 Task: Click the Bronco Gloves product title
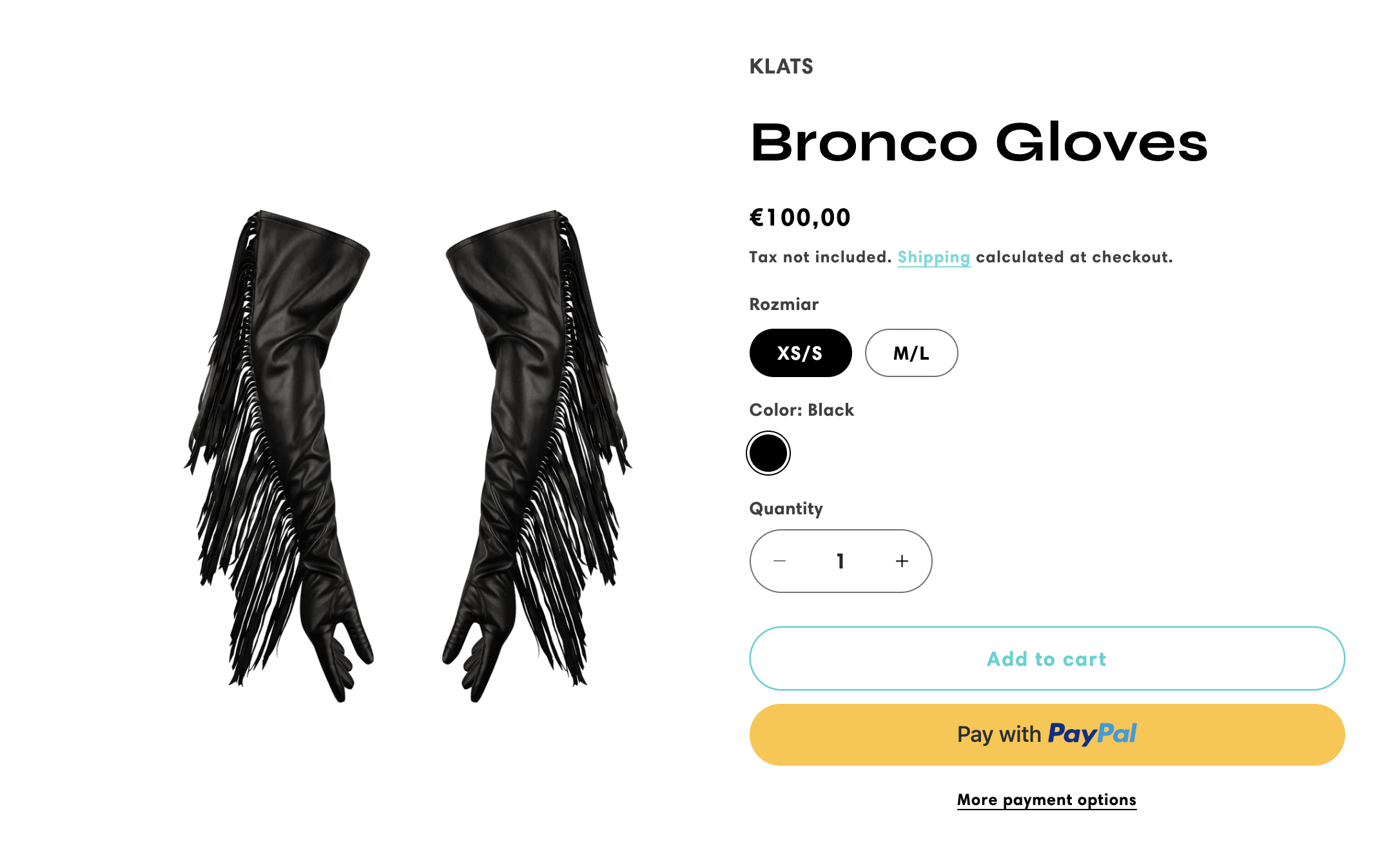tap(978, 142)
